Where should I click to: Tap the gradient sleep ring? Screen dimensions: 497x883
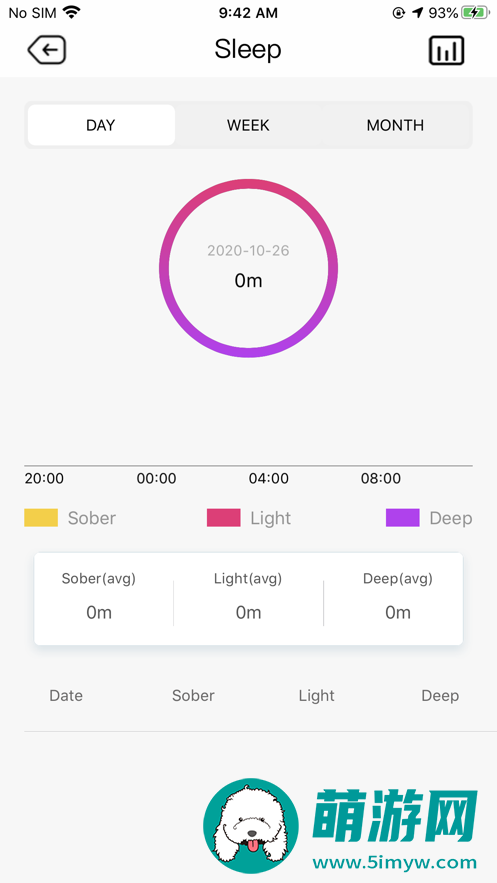point(248,268)
